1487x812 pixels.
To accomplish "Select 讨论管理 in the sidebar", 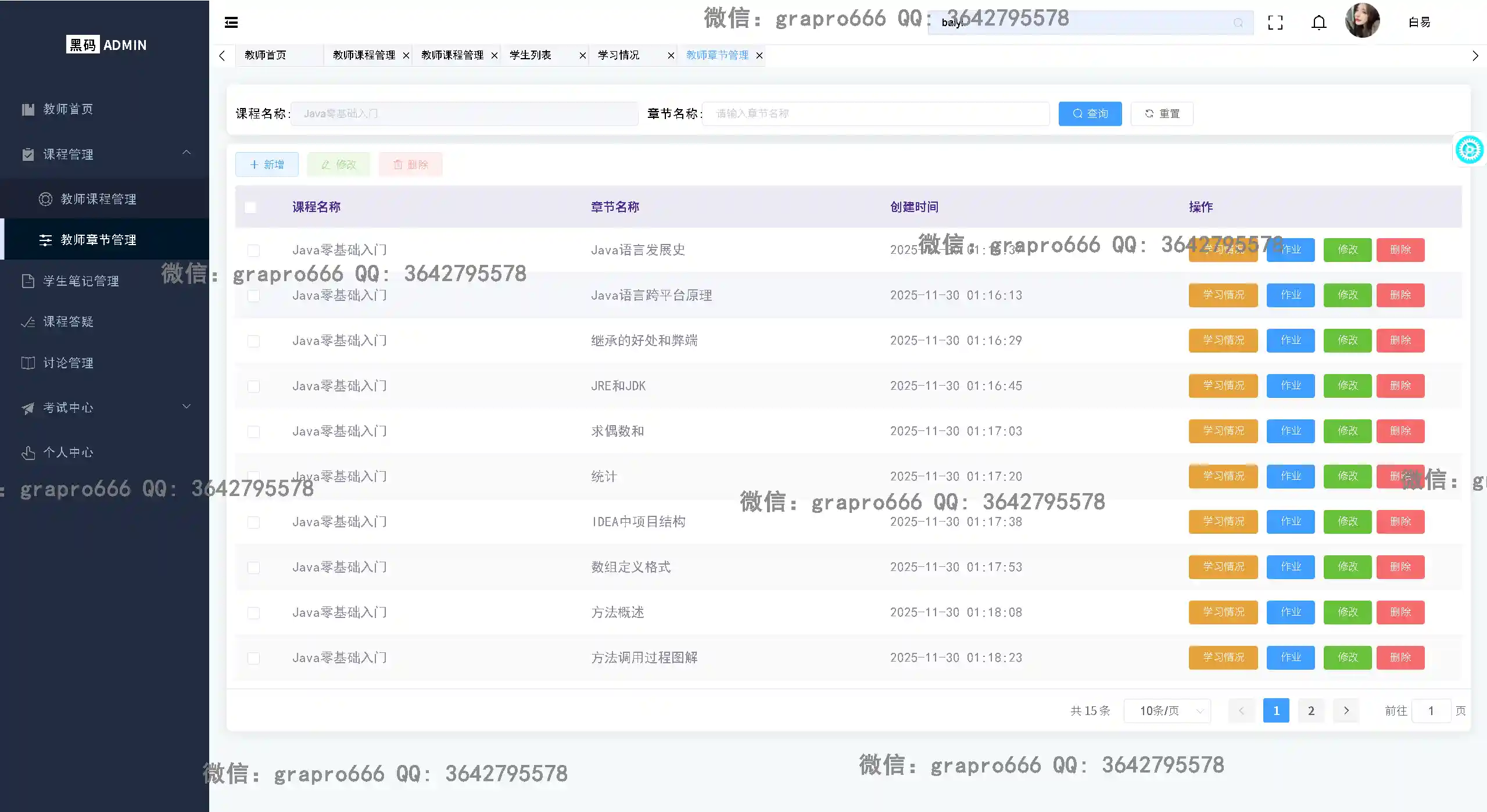I will coord(69,362).
